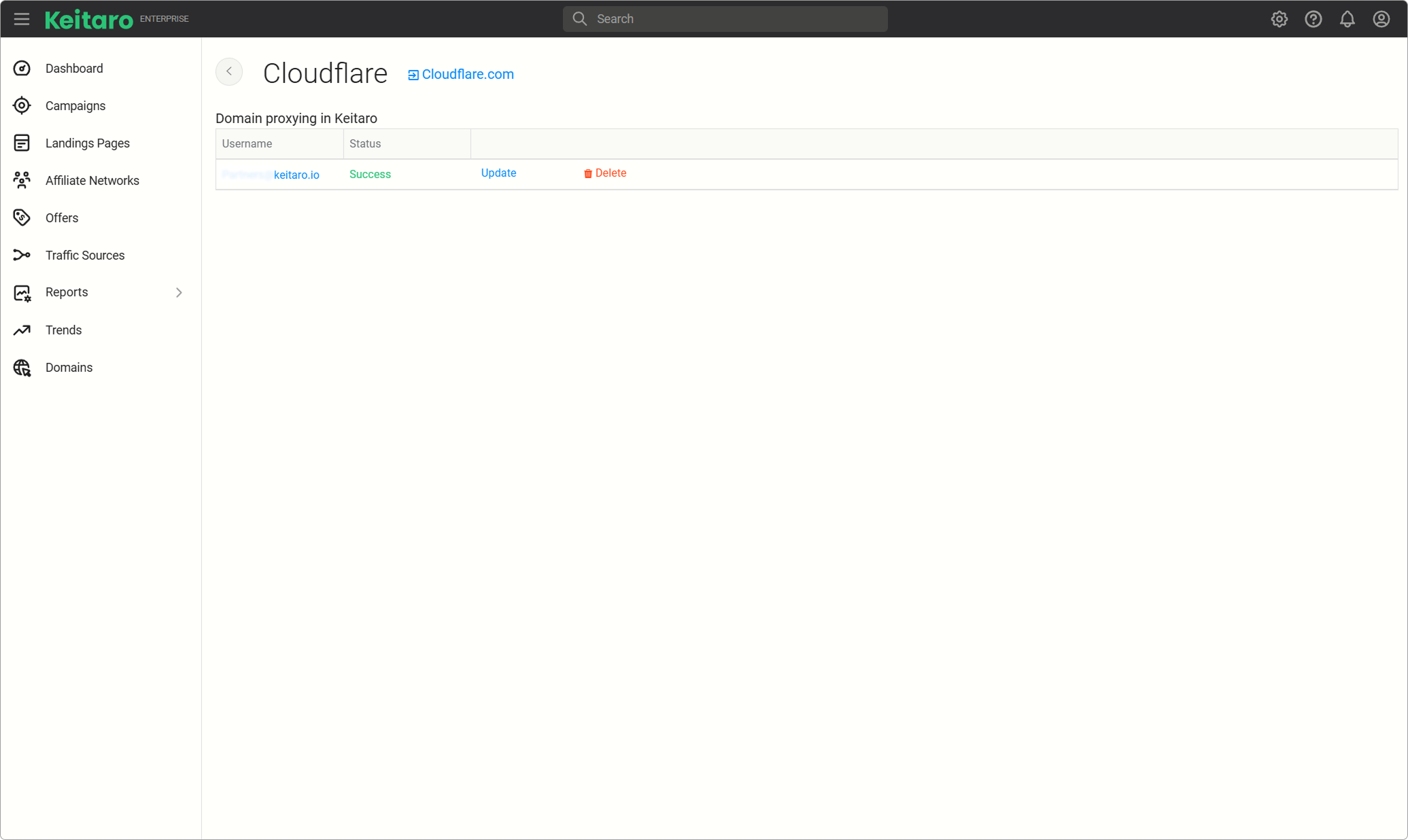Click the external link icon beside Cloudflare.com

[x=413, y=75]
